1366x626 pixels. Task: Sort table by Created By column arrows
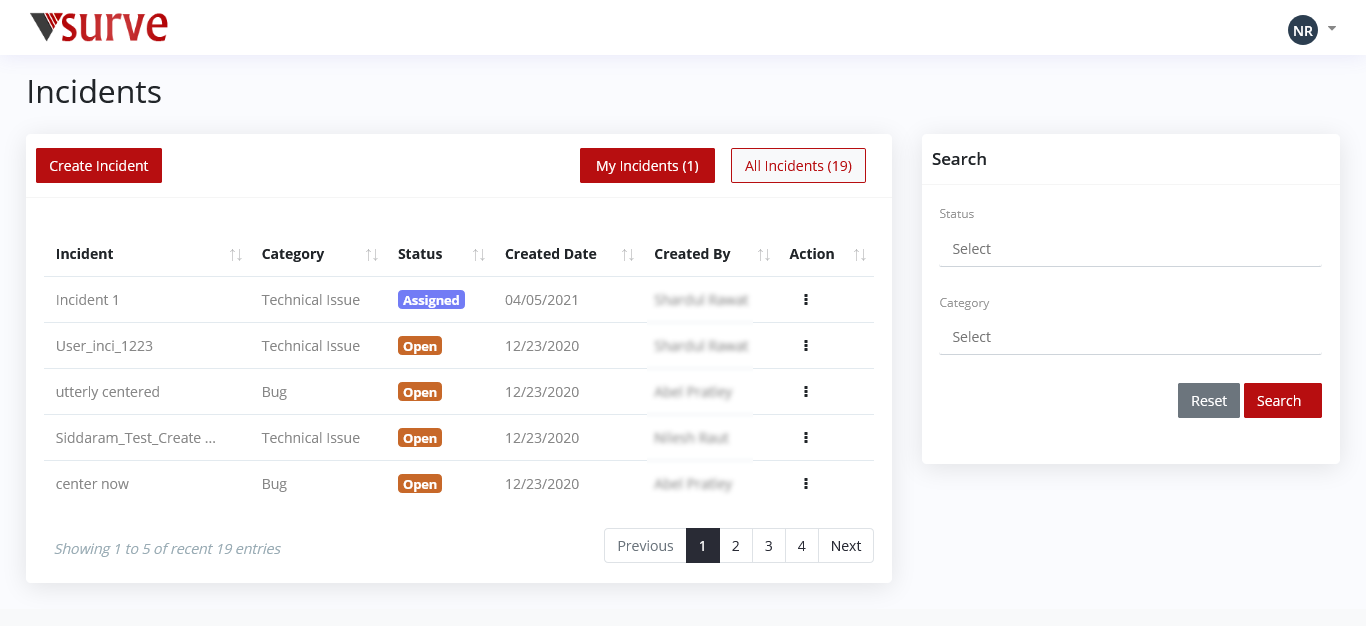tap(764, 255)
